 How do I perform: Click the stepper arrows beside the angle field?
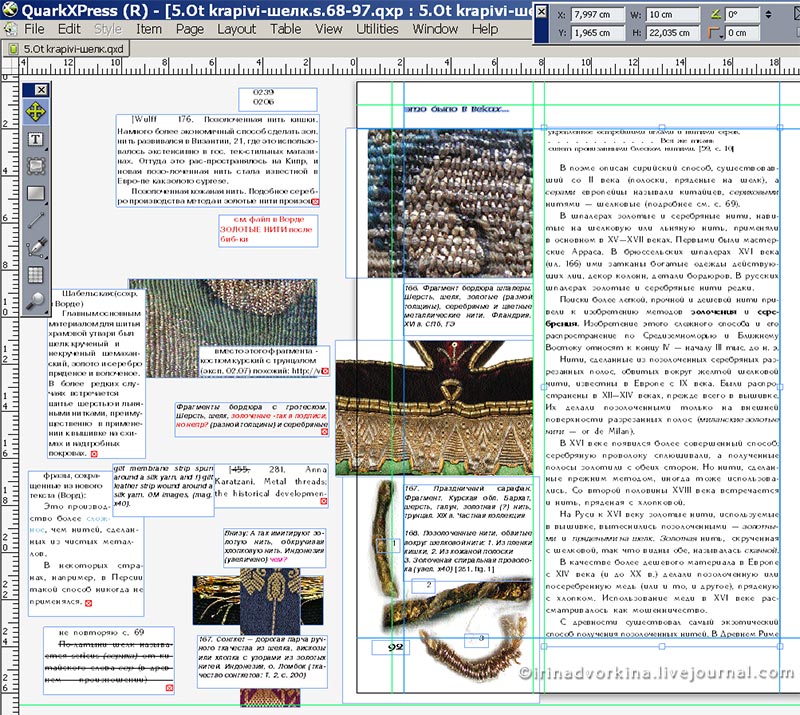point(768,15)
